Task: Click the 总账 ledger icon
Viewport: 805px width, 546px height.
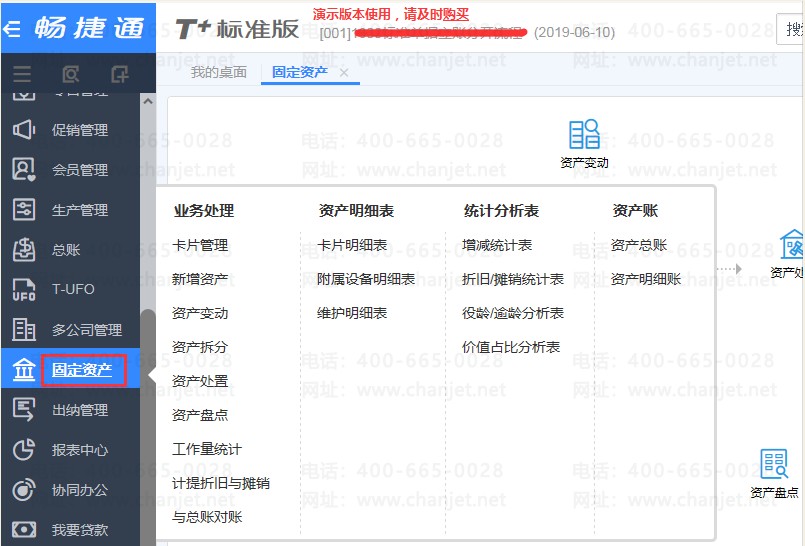Action: (x=24, y=249)
